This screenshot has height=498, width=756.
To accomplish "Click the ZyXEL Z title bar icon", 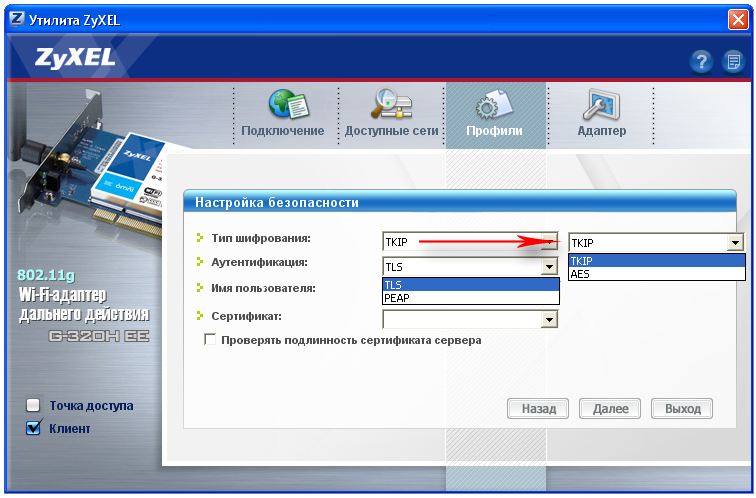I will point(17,19).
